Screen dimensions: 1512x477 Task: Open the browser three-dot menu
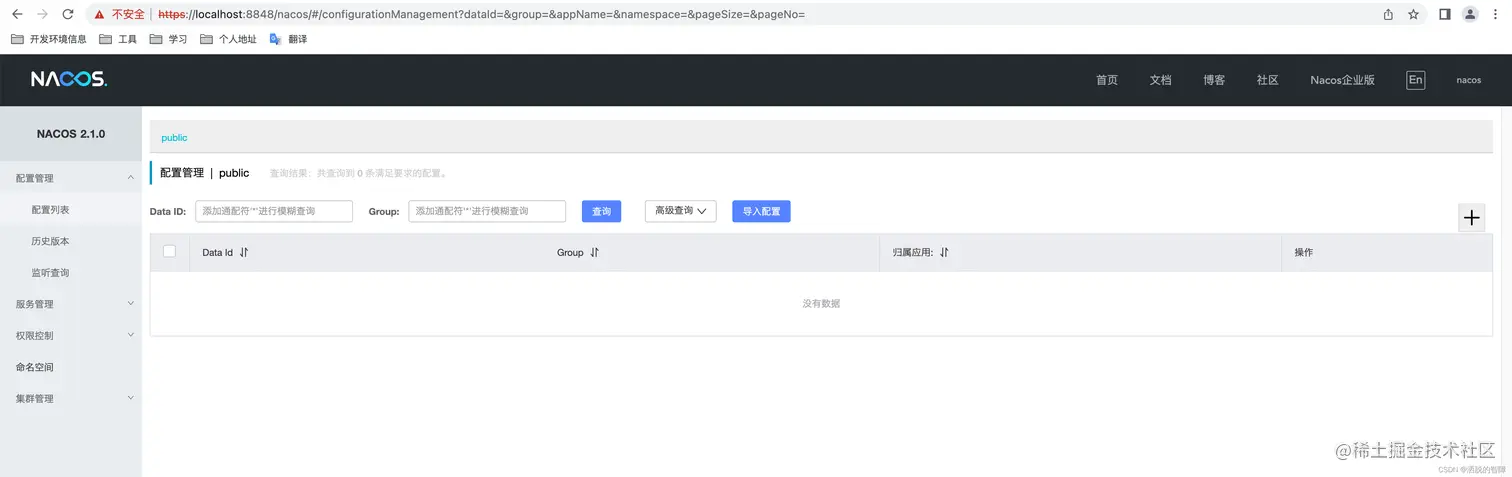(1496, 15)
